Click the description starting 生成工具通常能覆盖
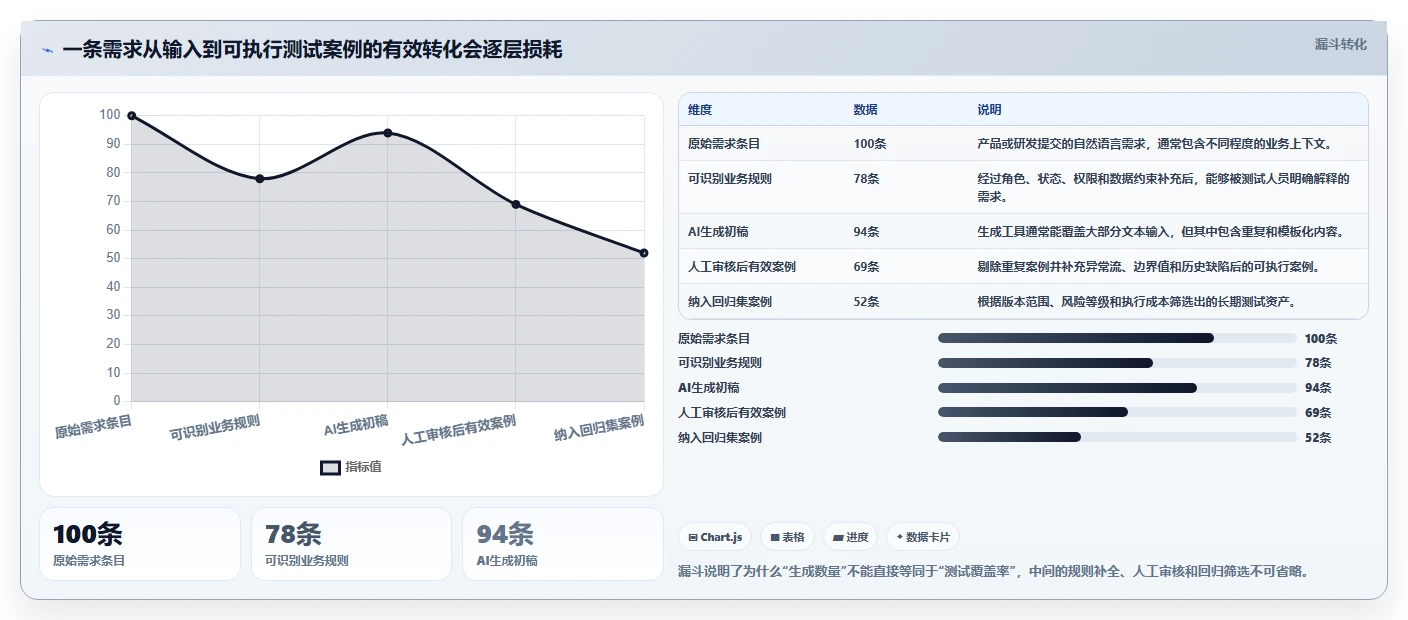The height and width of the screenshot is (620, 1408). coord(1160,232)
